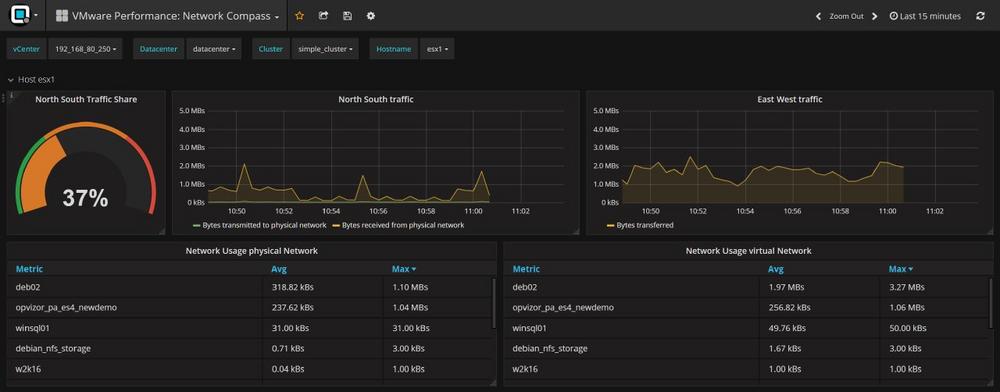Click the 237.62 kBs average value

pyautogui.click(x=292, y=307)
